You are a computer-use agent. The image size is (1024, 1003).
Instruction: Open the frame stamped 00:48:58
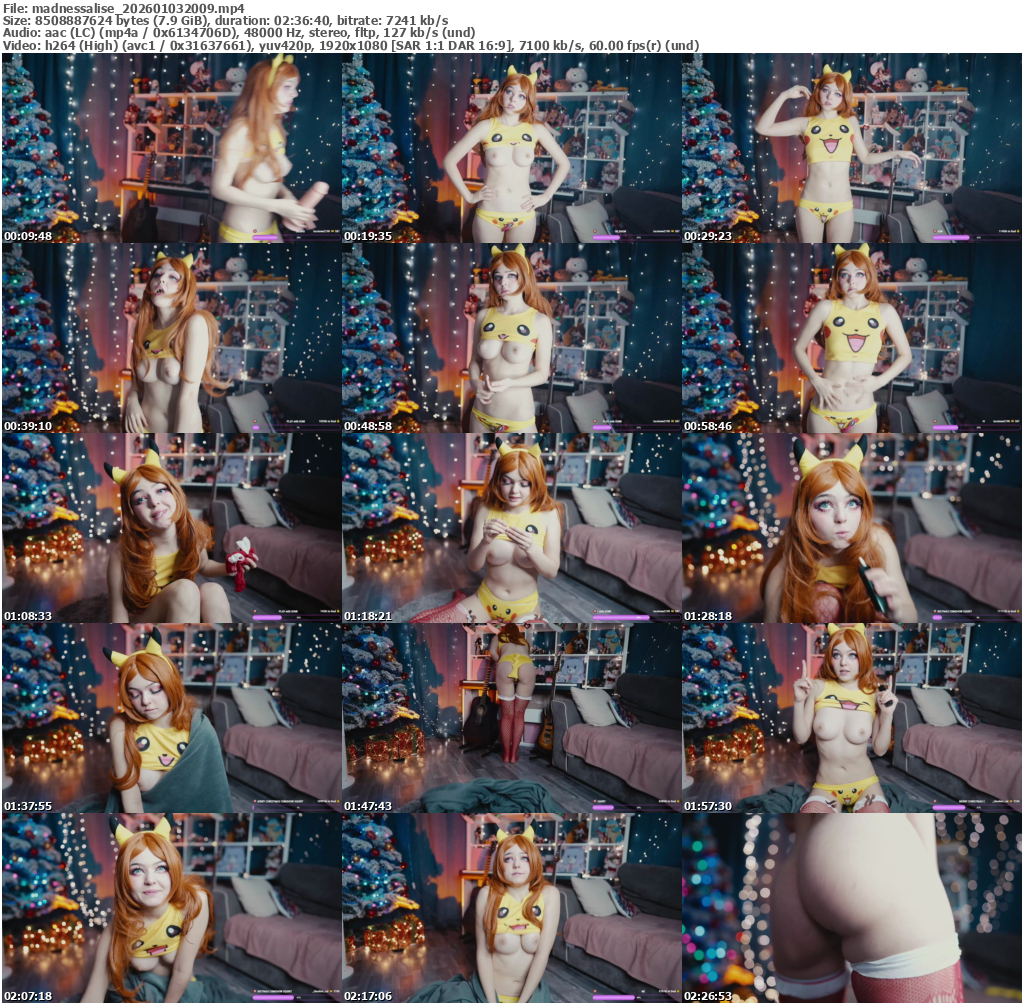point(511,338)
